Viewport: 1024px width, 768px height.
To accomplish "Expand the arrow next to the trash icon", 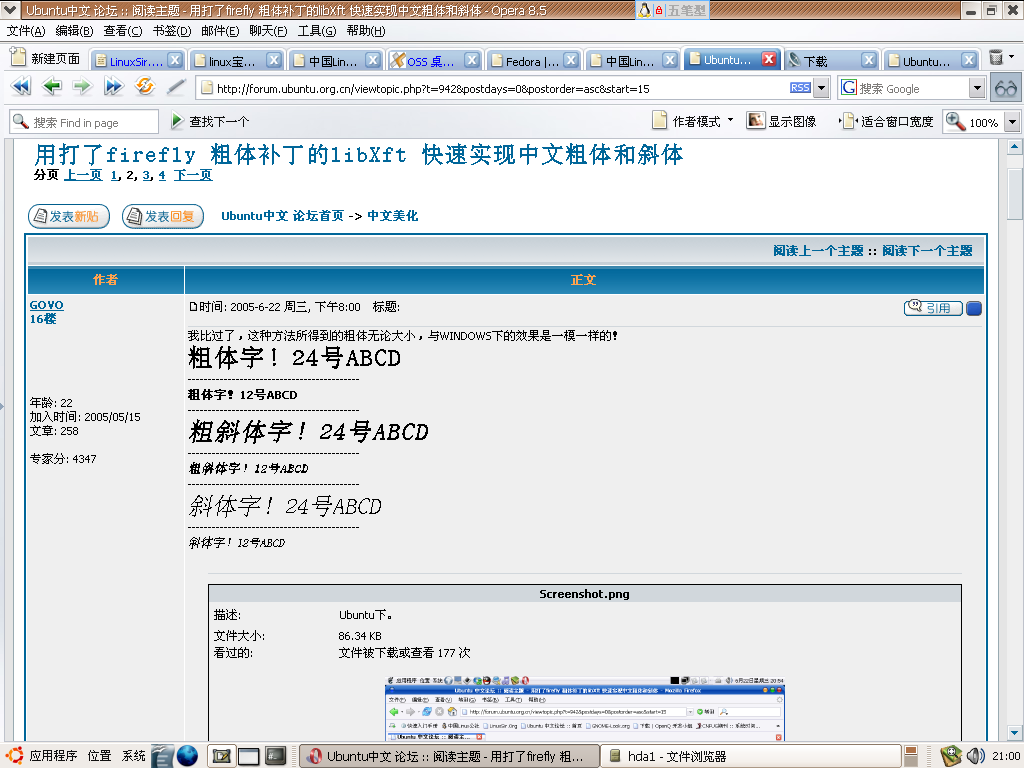I will click(x=1012, y=57).
